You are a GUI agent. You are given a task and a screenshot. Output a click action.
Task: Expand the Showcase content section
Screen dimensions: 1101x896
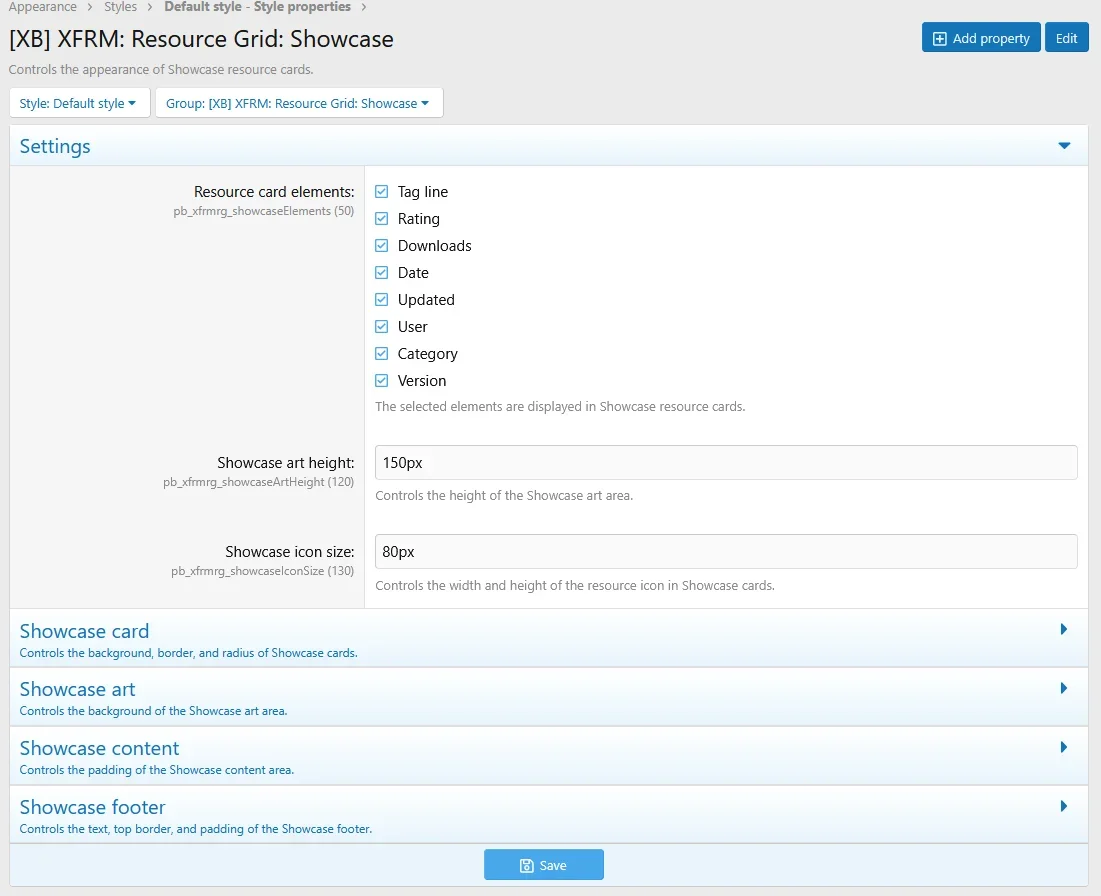1064,747
